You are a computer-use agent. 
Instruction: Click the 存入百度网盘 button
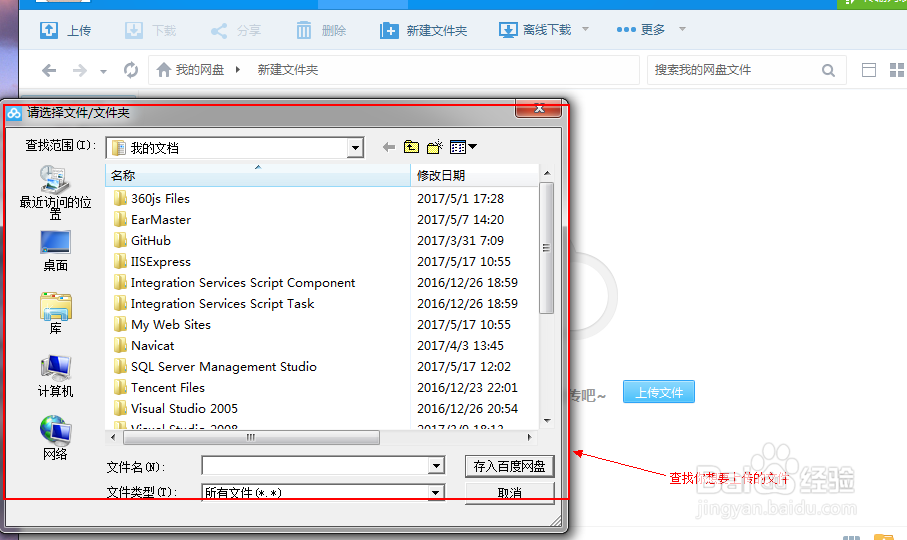tap(509, 466)
